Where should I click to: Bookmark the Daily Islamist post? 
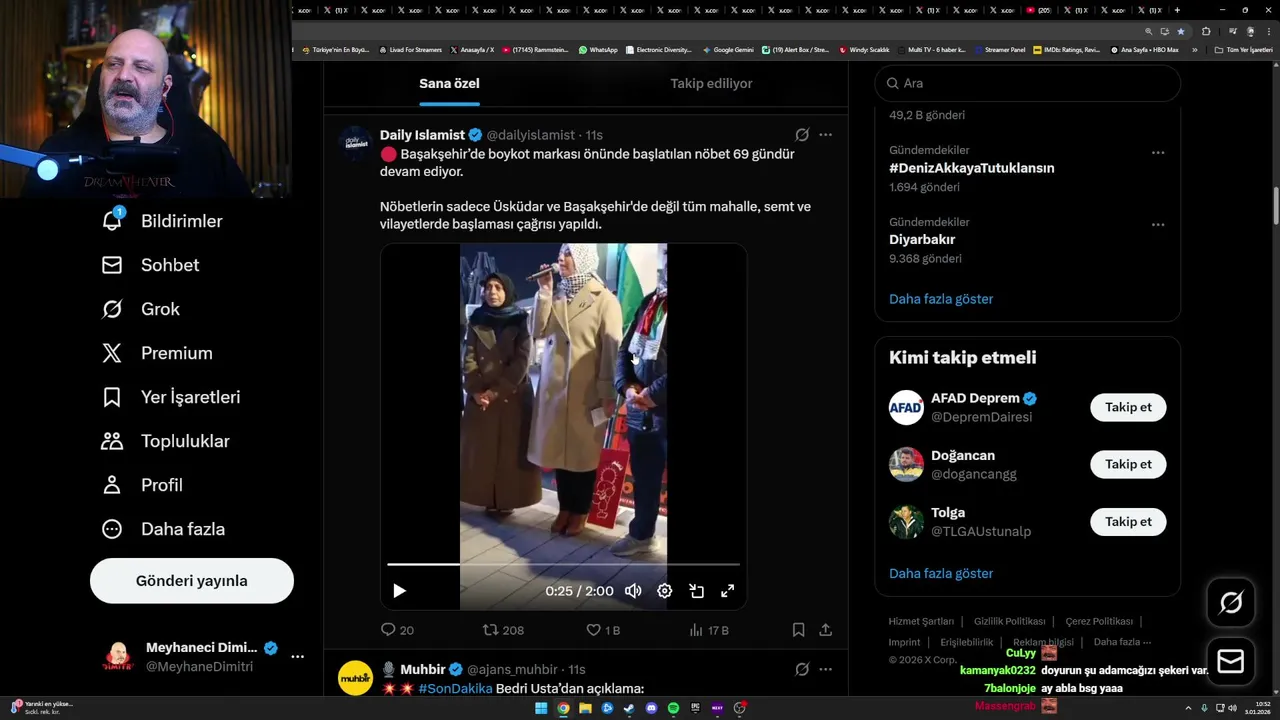[798, 630]
